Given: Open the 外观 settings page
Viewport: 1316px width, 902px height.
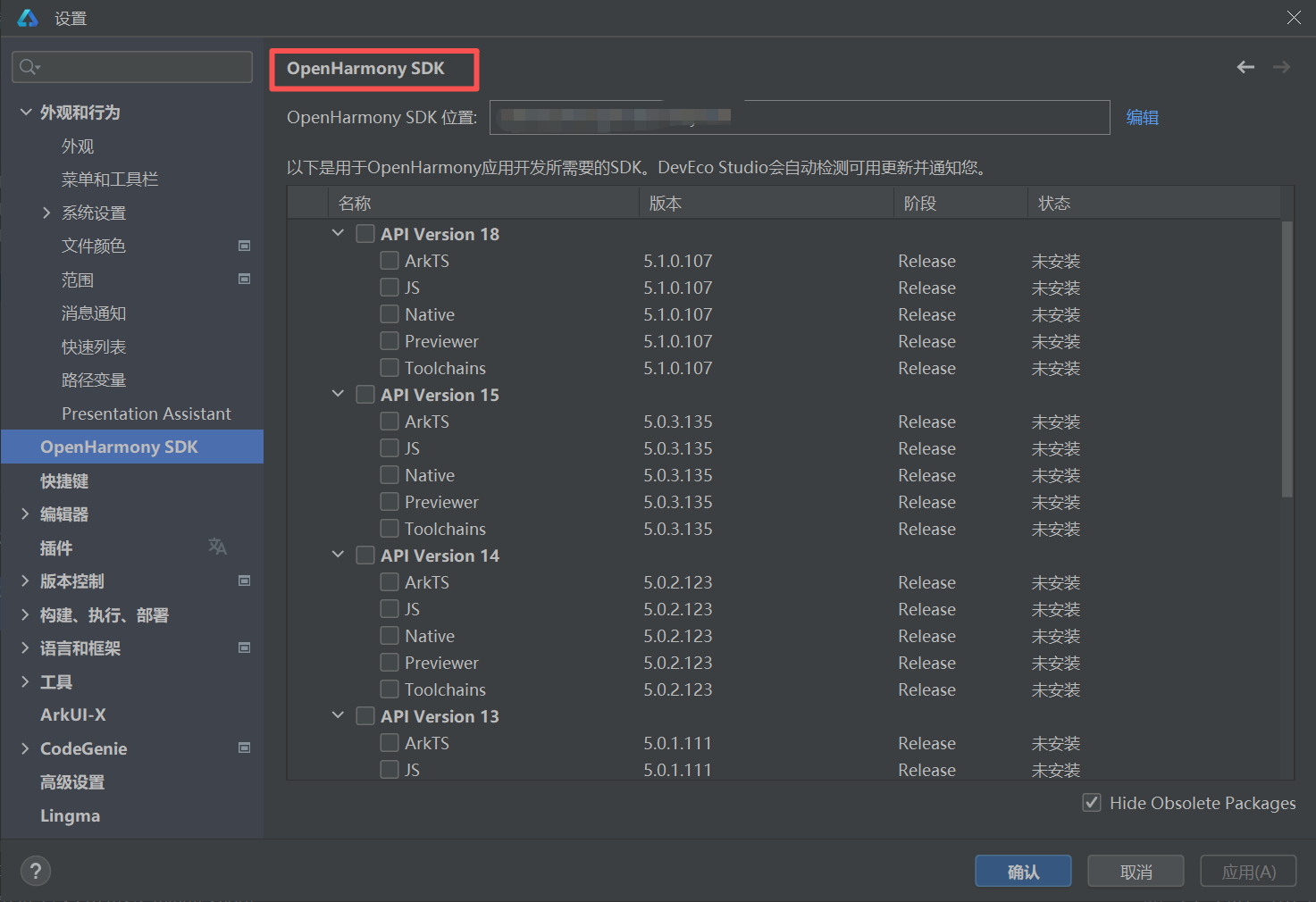Looking at the screenshot, I should (78, 146).
